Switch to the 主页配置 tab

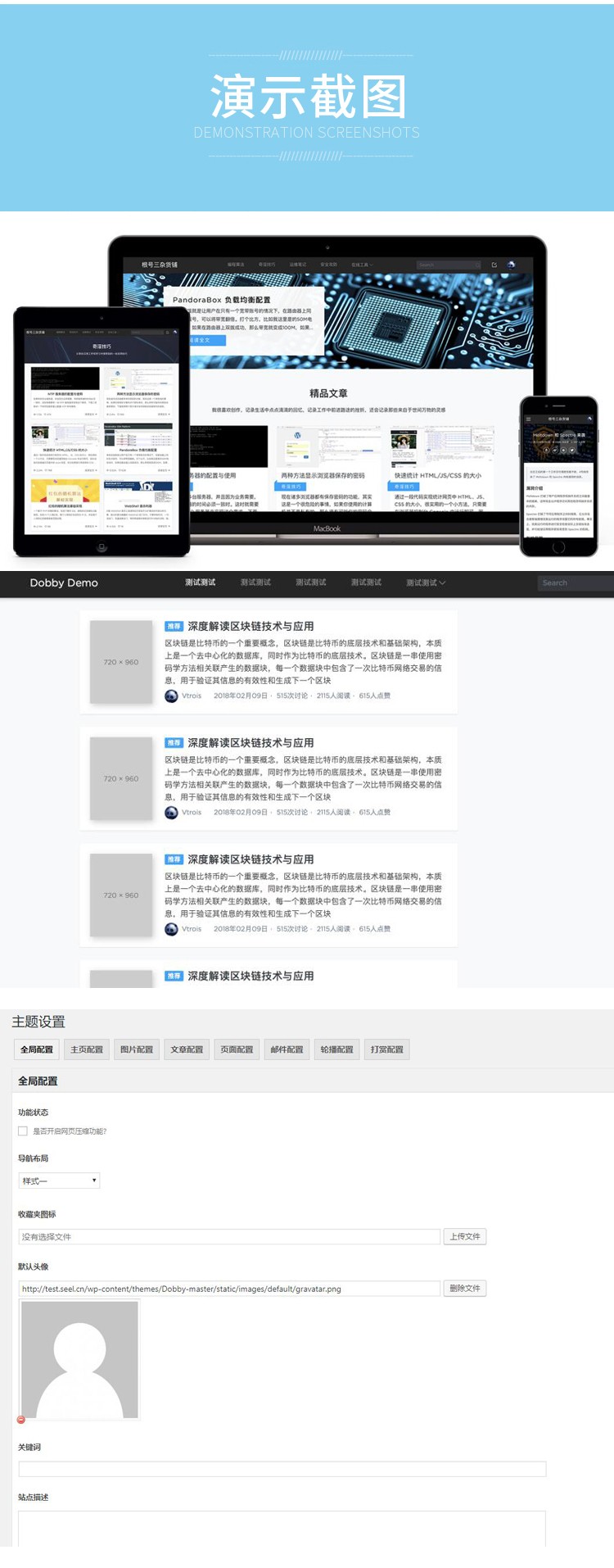(x=87, y=1049)
